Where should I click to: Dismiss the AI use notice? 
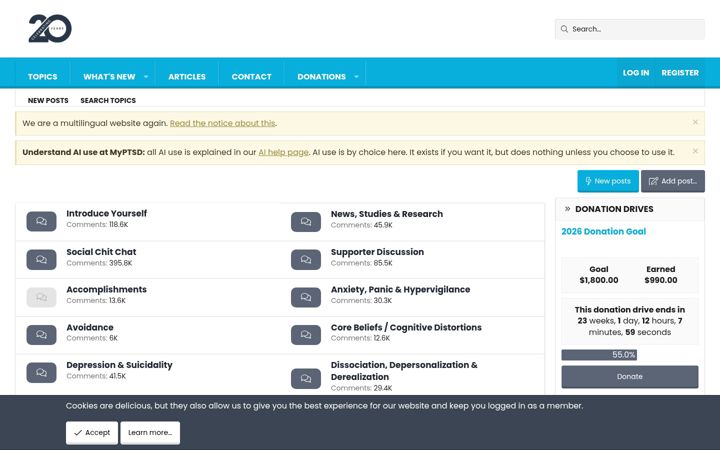coord(695,151)
